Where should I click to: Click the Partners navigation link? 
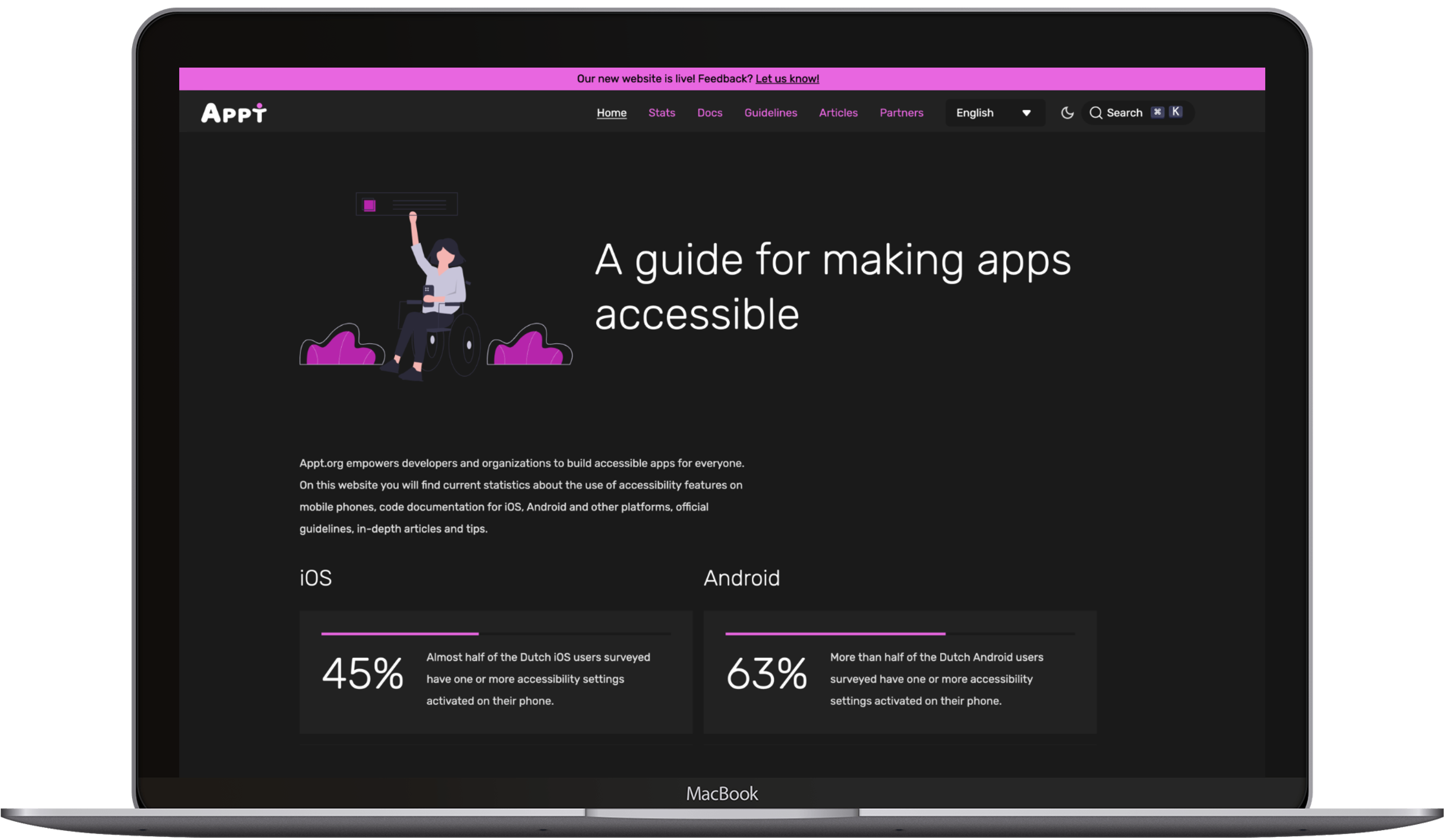901,112
